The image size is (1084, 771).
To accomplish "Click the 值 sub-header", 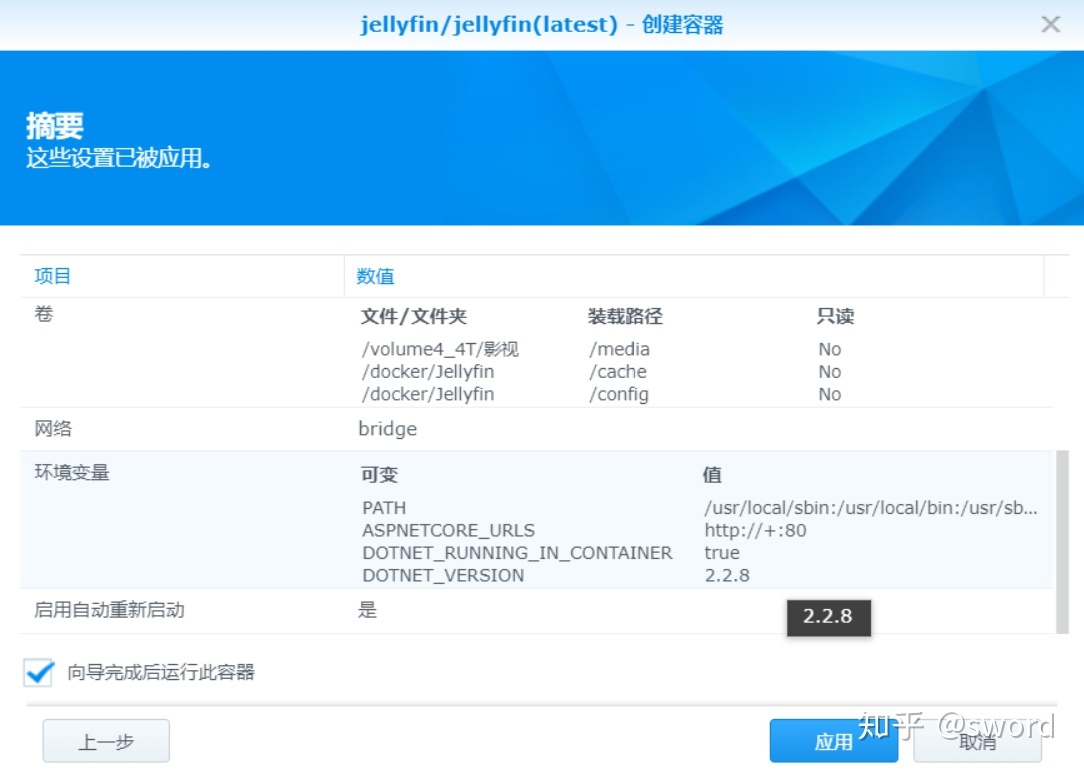I will coord(713,474).
